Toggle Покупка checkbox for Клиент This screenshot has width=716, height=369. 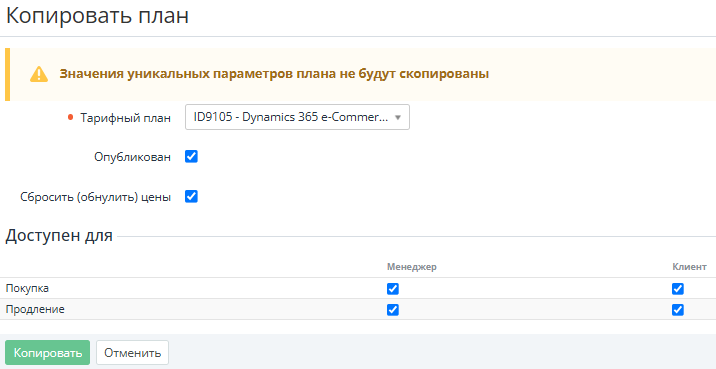(x=678, y=289)
